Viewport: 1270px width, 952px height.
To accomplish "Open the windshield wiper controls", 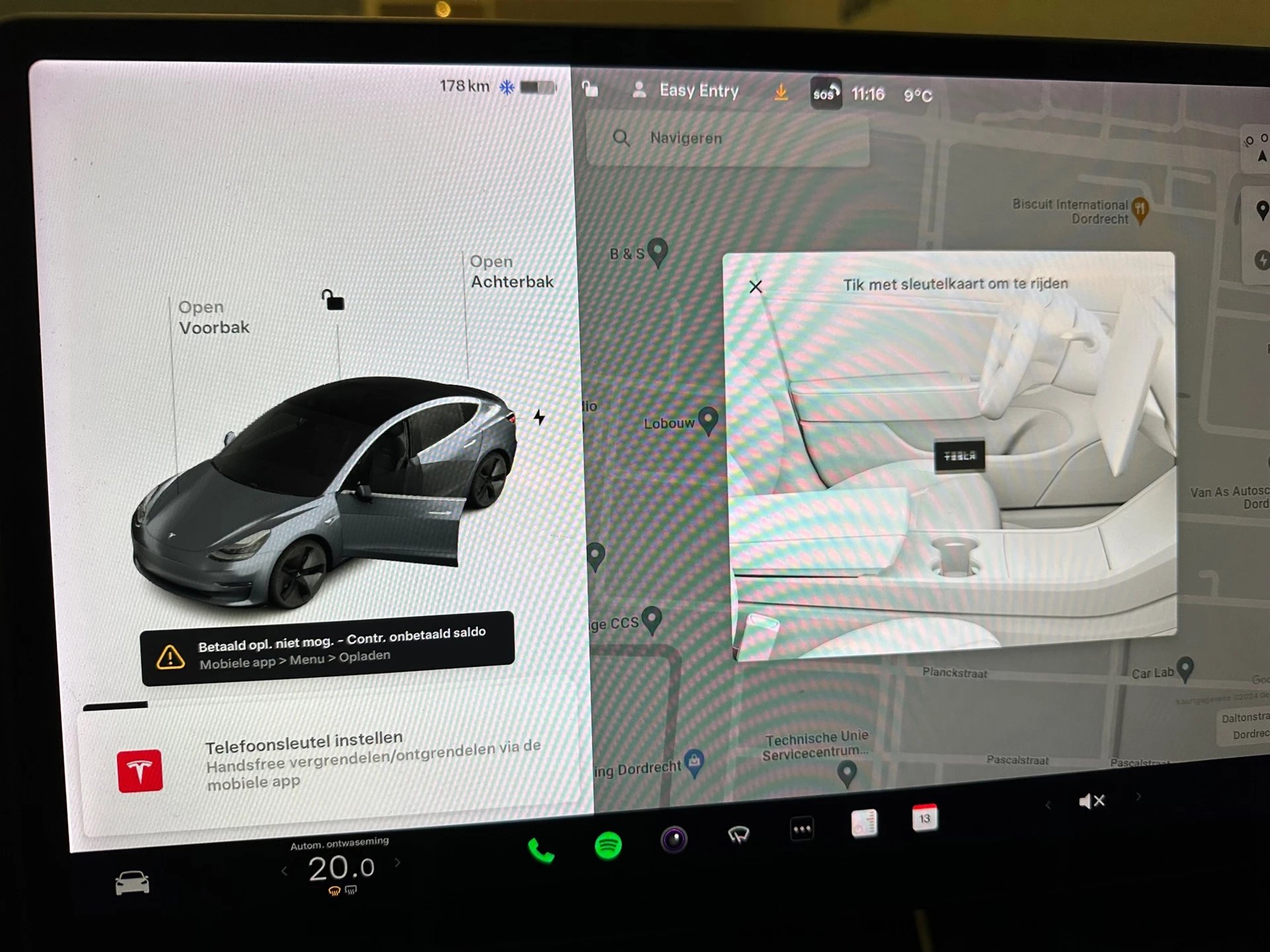I will click(738, 834).
